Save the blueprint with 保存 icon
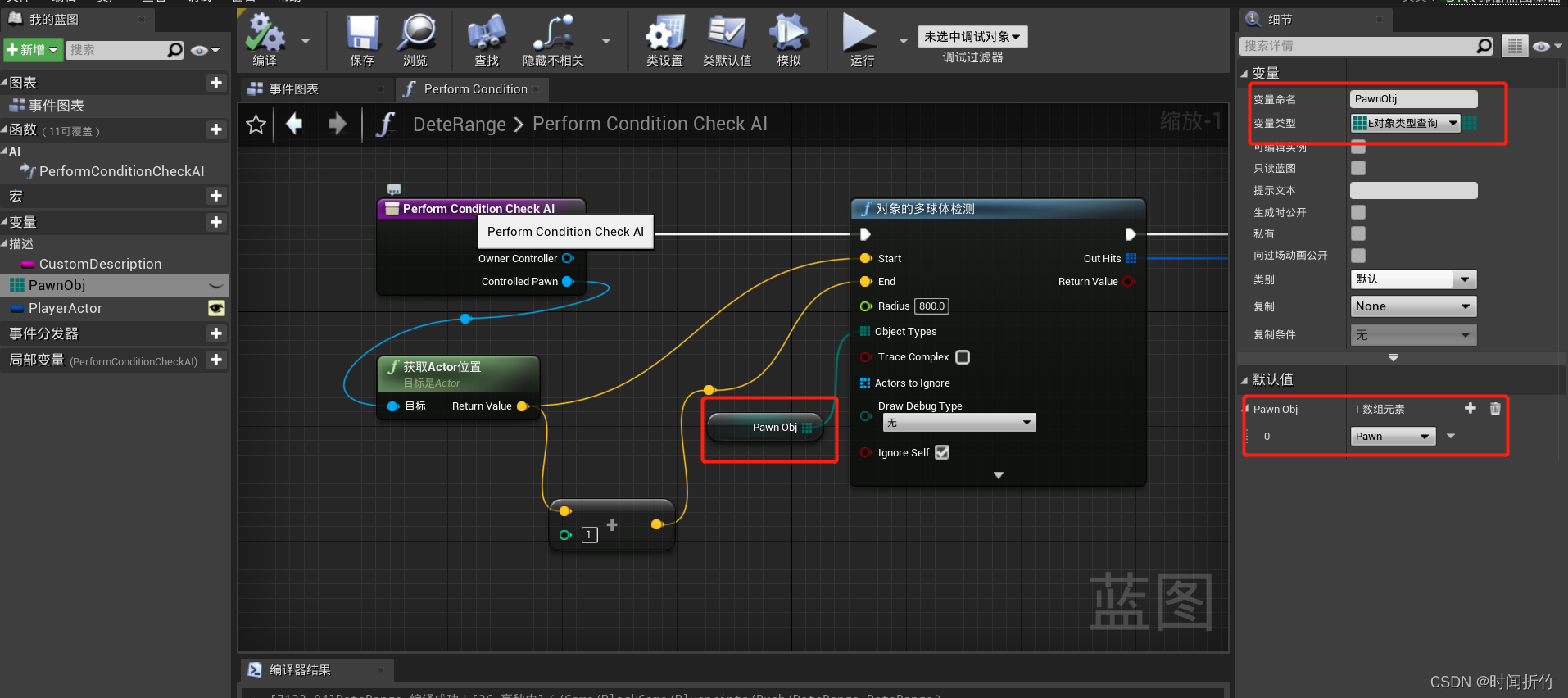Image resolution: width=1568 pixels, height=698 pixels. (362, 39)
